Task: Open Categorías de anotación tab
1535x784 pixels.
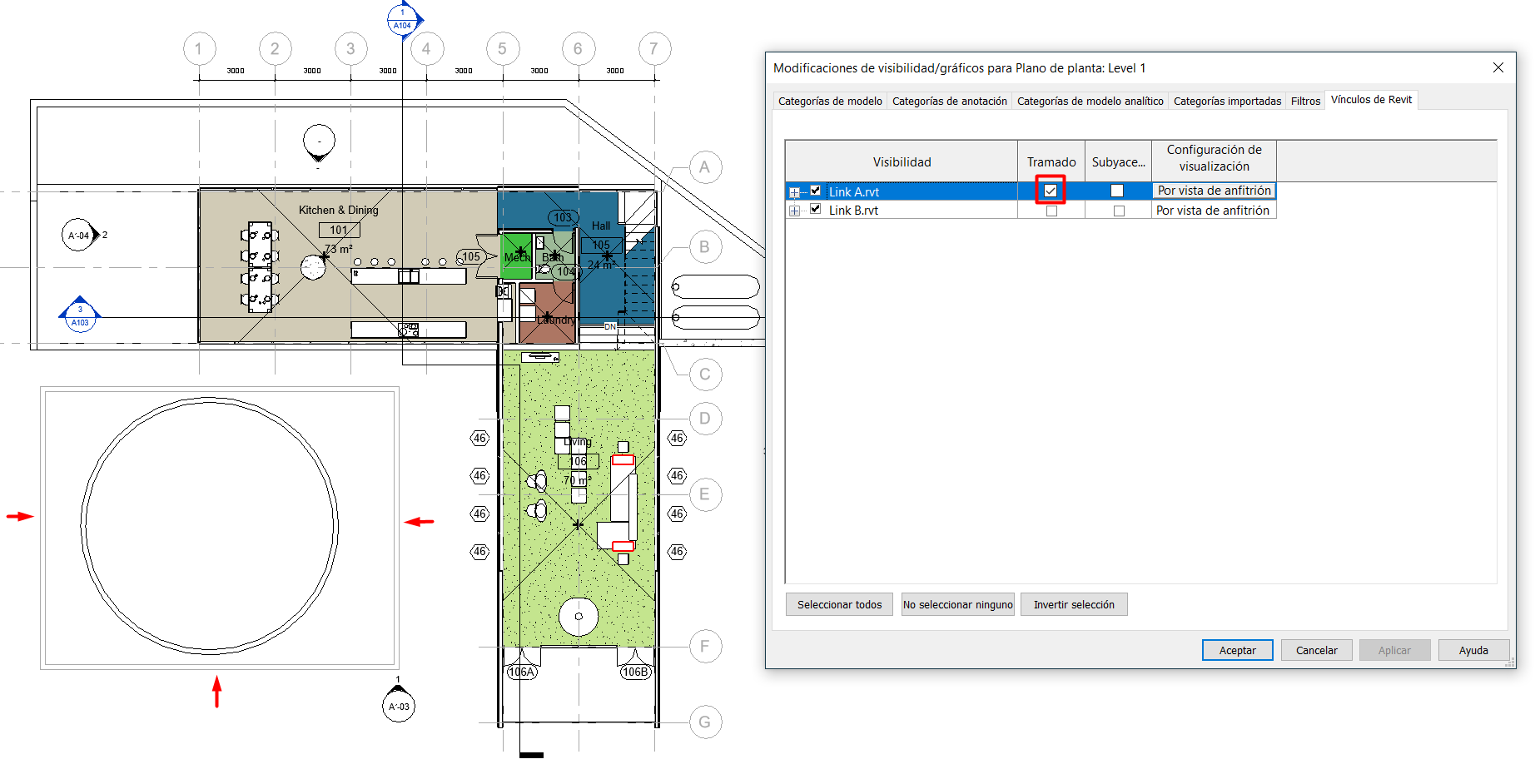Action: coord(949,101)
